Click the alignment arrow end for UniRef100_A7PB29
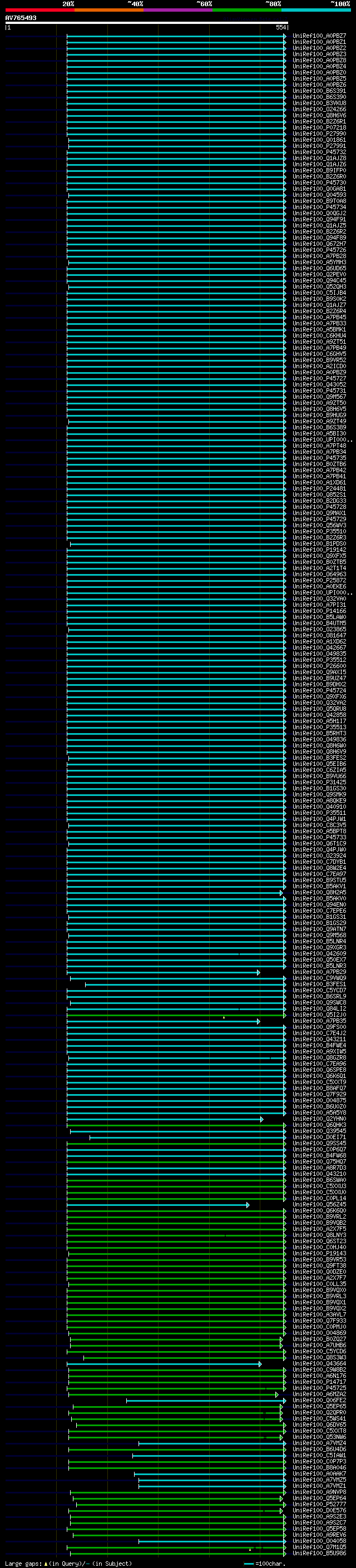The width and height of the screenshot is (356, 1568). point(259,972)
